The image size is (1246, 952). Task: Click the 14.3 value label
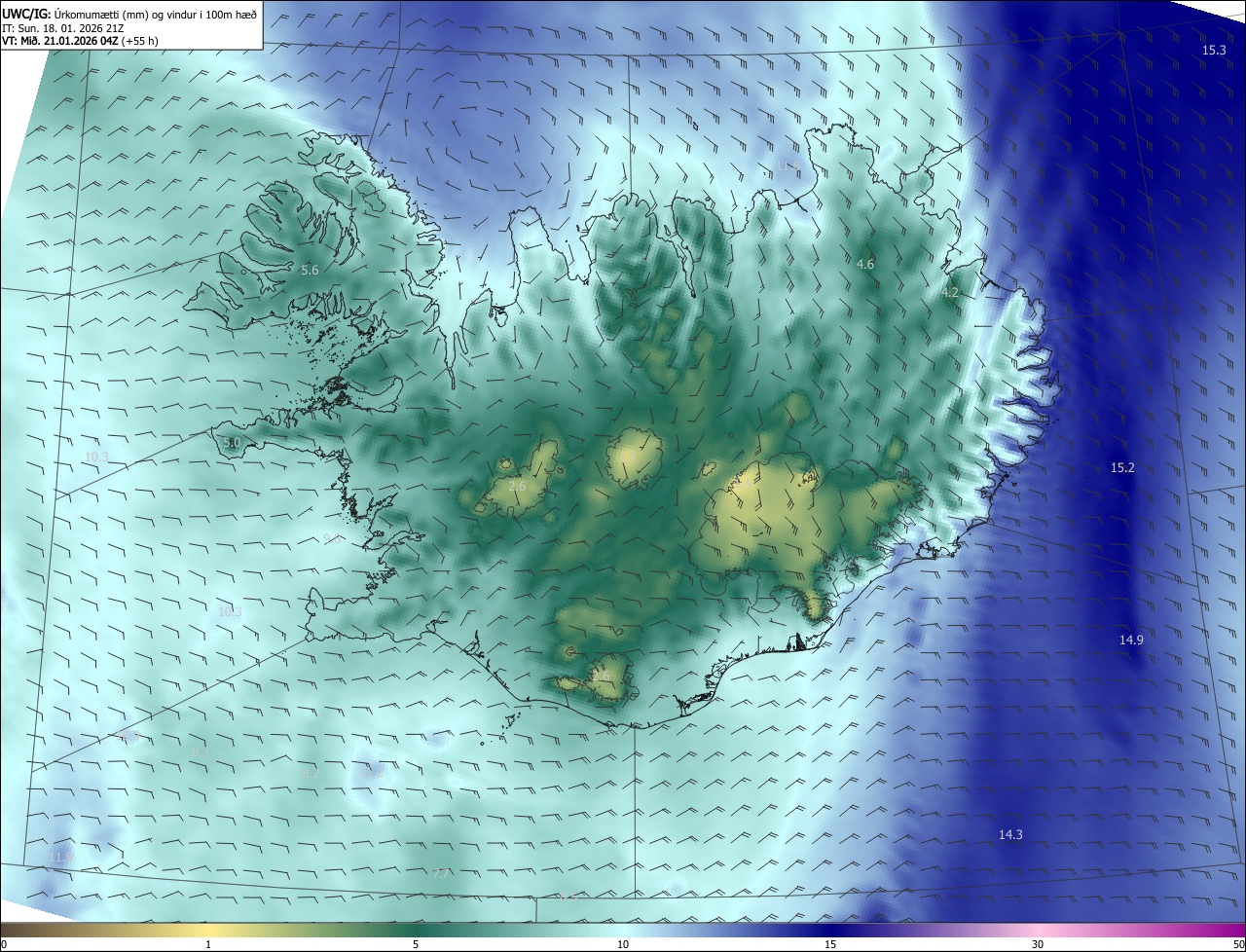point(1010,834)
